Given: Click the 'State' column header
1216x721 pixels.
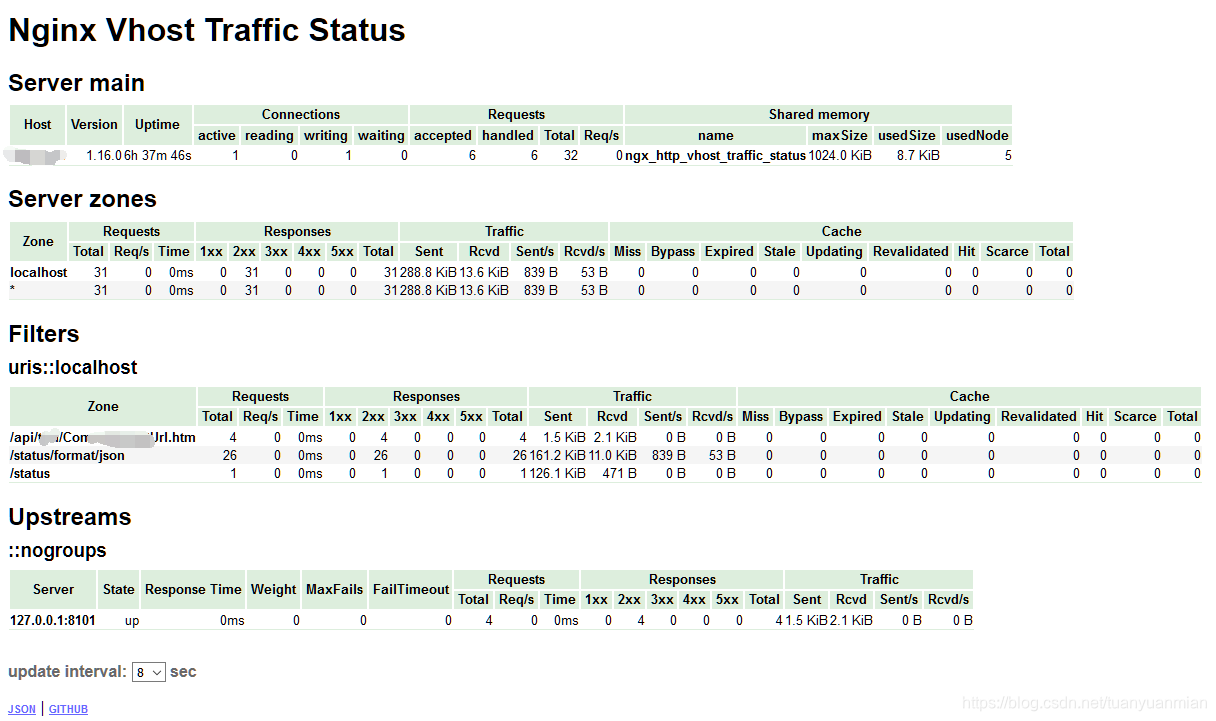Looking at the screenshot, I should point(118,589).
